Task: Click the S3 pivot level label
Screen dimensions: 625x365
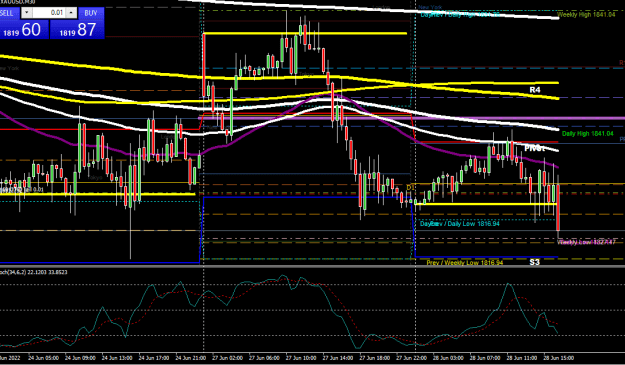Action: (535, 262)
